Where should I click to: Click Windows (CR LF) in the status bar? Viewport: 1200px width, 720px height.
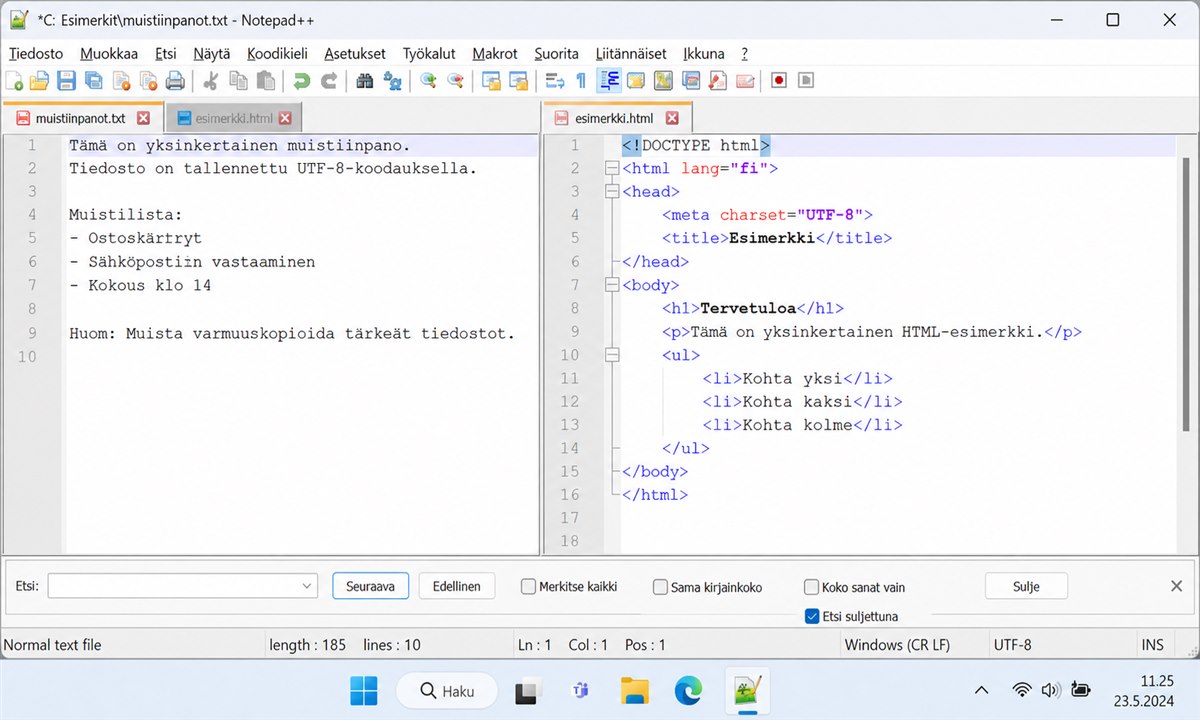tap(897, 646)
